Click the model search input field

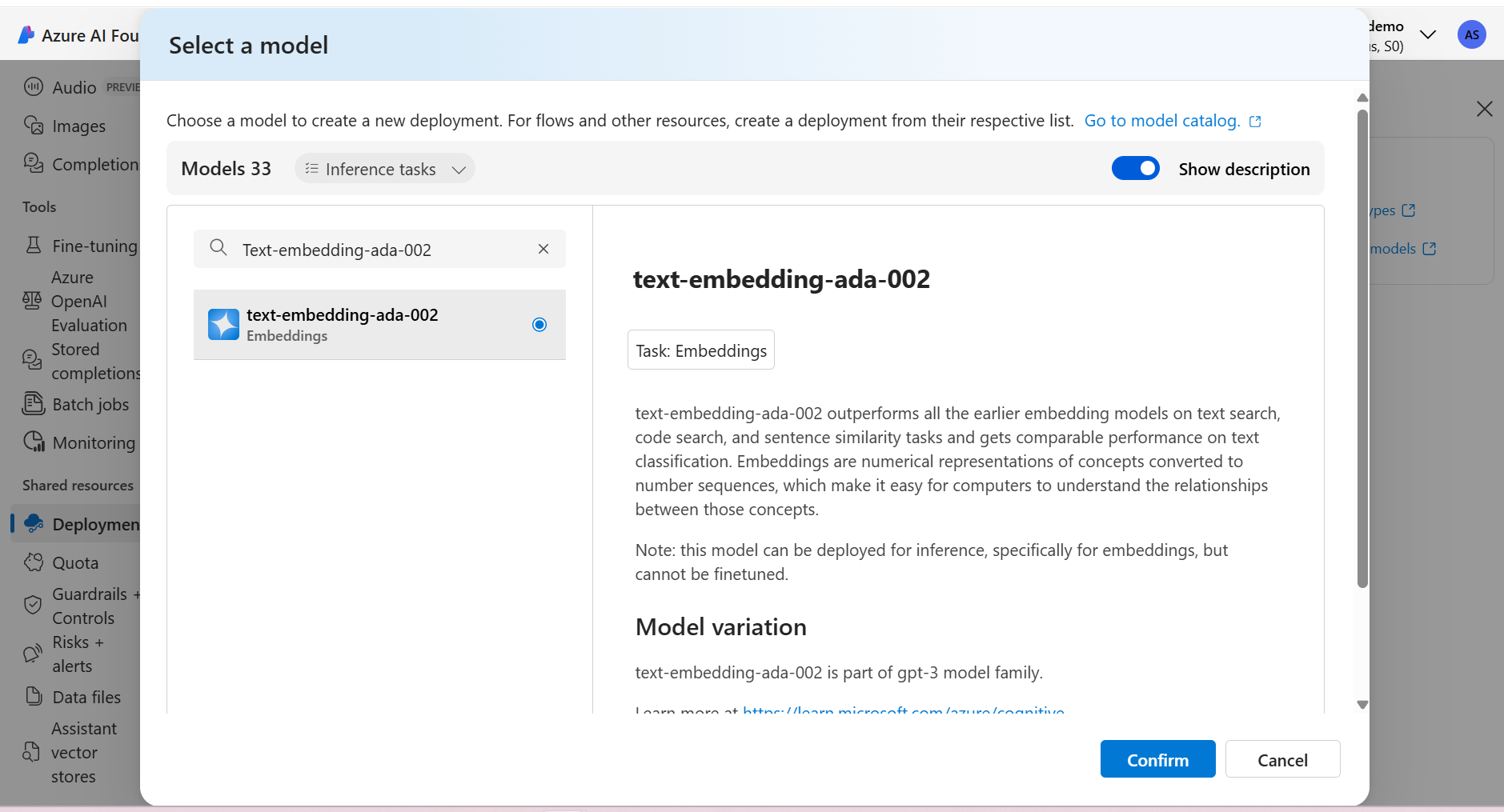point(379,249)
